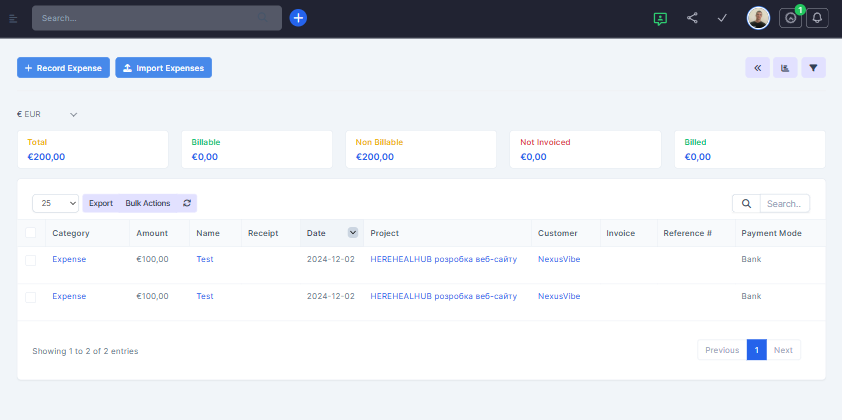Click the blue plus quick-create icon
842x420 pixels.
[x=298, y=18]
